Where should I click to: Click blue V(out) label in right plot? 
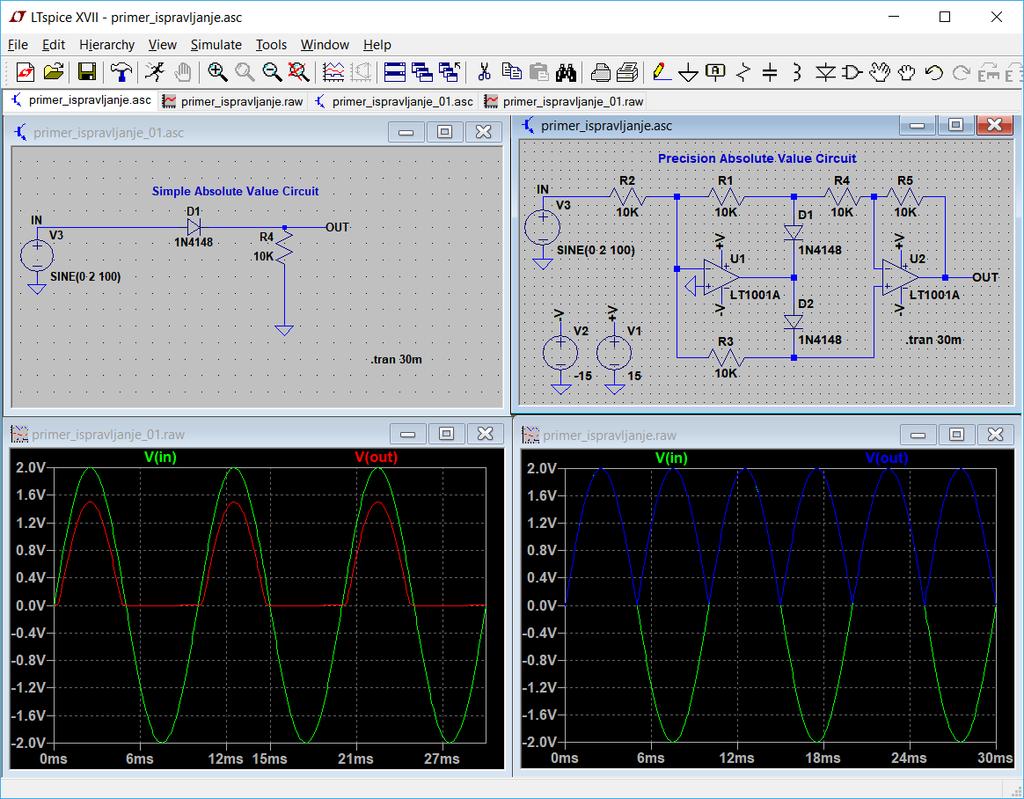click(886, 457)
